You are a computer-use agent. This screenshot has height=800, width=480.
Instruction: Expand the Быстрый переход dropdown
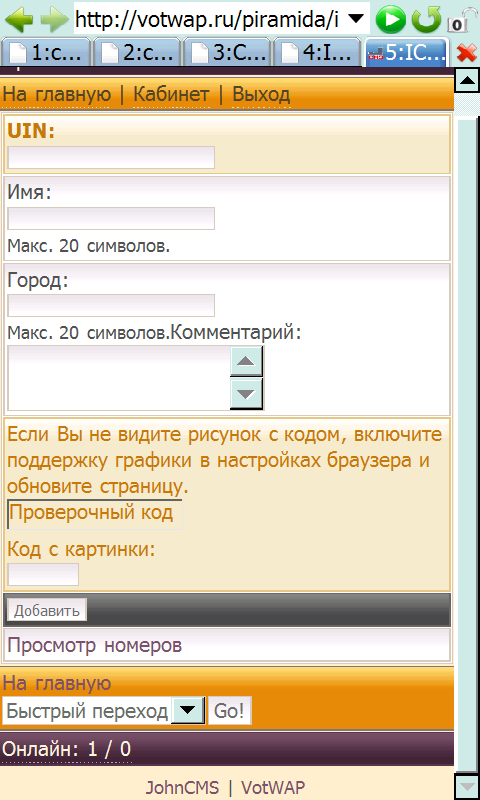(x=188, y=711)
